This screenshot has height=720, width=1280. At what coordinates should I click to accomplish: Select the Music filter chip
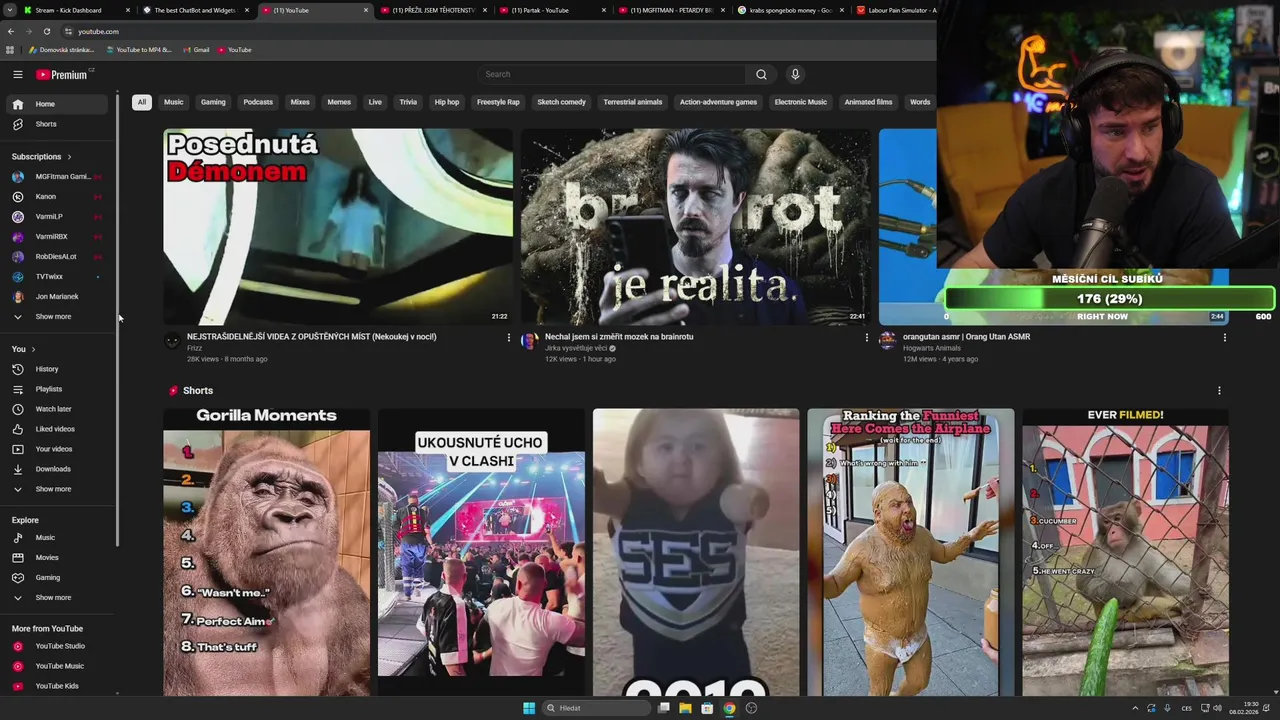[x=174, y=102]
